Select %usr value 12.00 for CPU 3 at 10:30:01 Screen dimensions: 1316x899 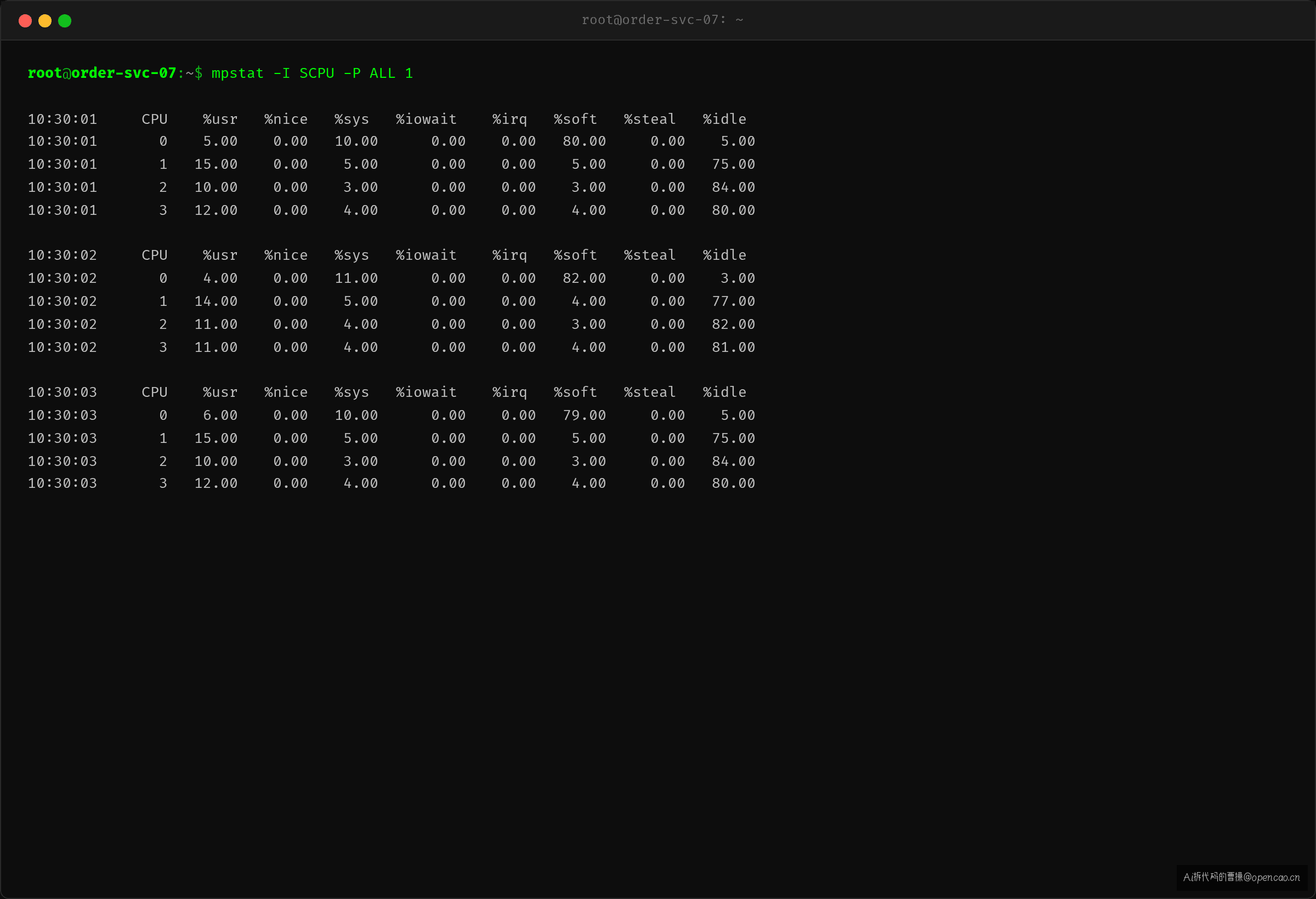(x=215, y=210)
